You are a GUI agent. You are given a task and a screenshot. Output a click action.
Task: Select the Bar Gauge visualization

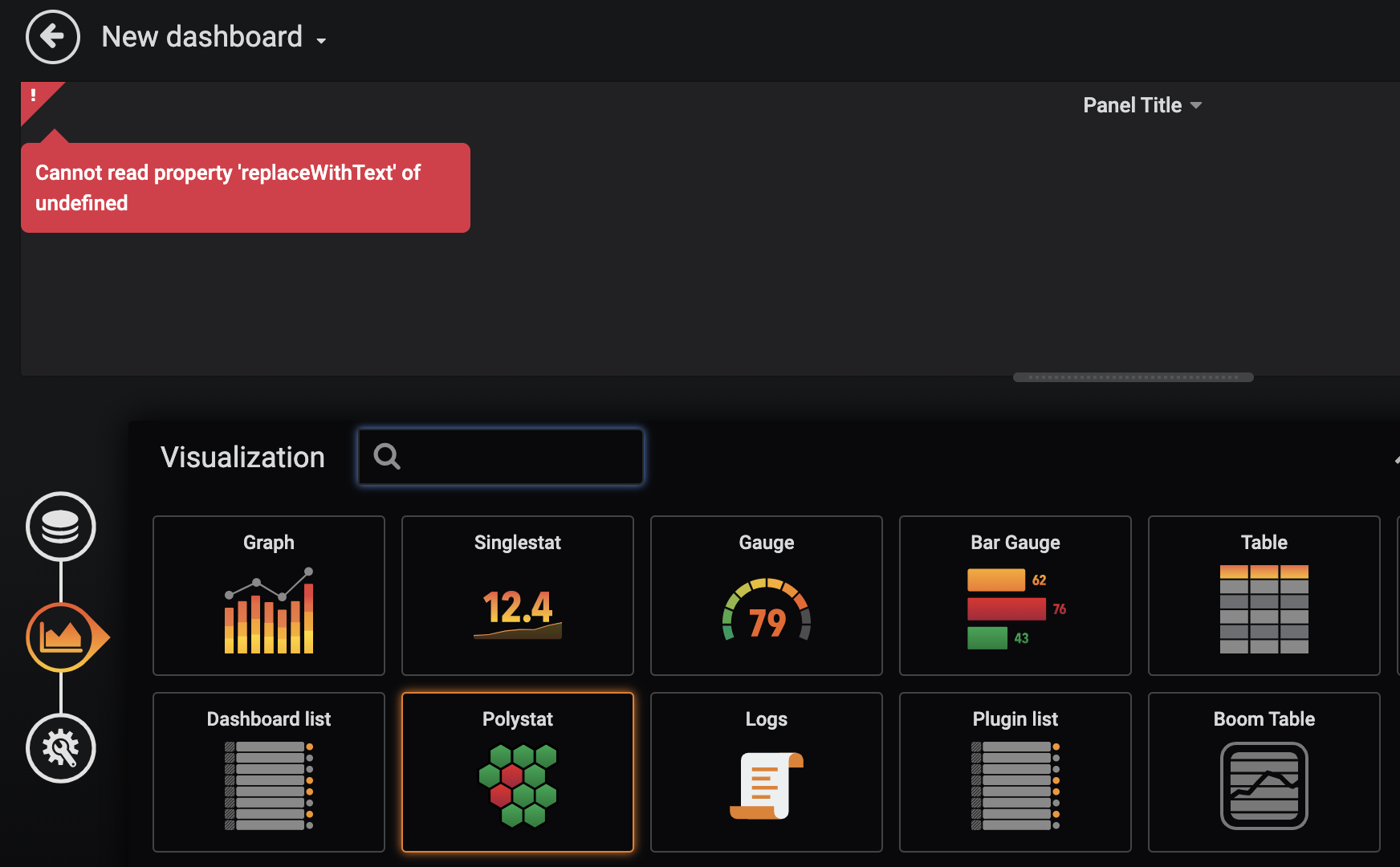[x=1015, y=596]
